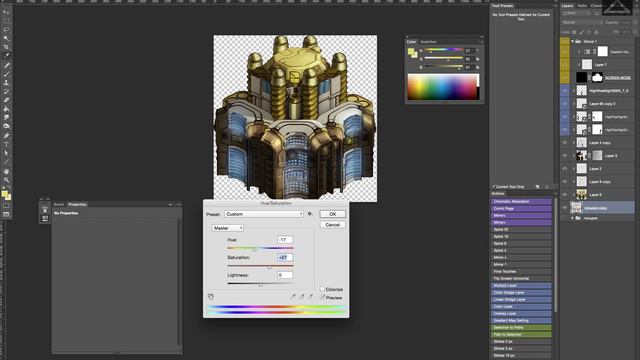Run the Multiply Layer action
The height and width of the screenshot is (360, 640).
(521, 285)
